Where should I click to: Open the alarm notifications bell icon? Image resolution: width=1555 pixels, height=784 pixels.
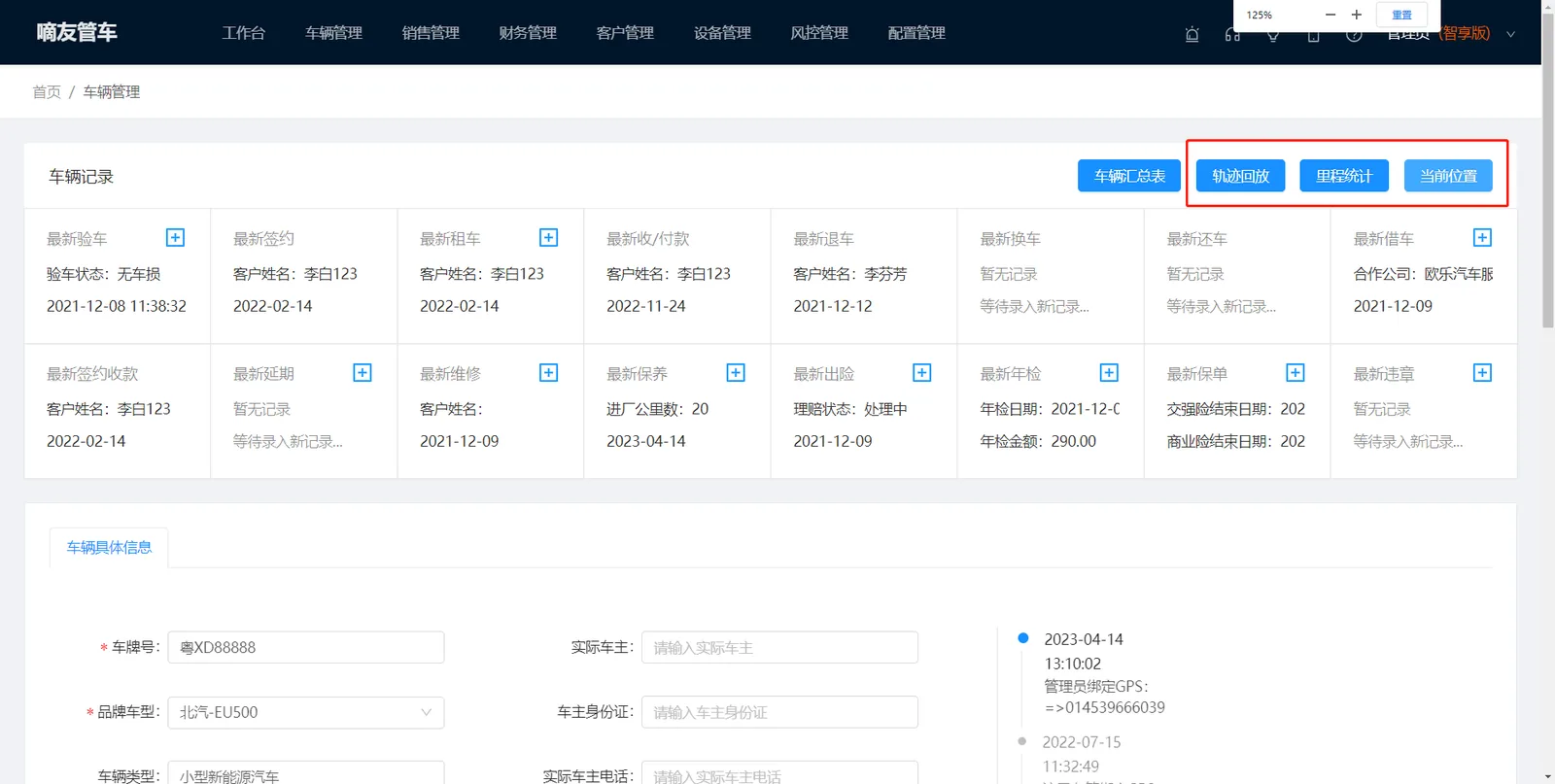[1192, 35]
